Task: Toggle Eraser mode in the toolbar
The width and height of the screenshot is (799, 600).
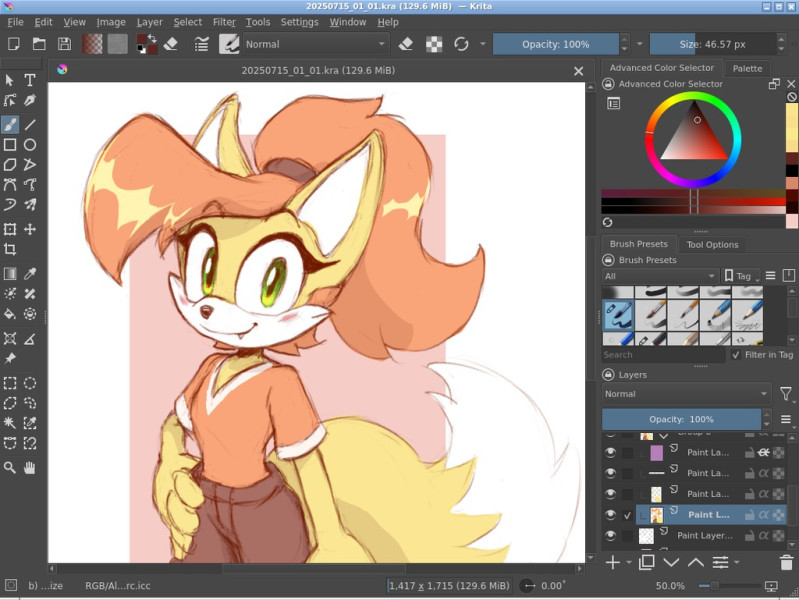Action: pos(406,44)
